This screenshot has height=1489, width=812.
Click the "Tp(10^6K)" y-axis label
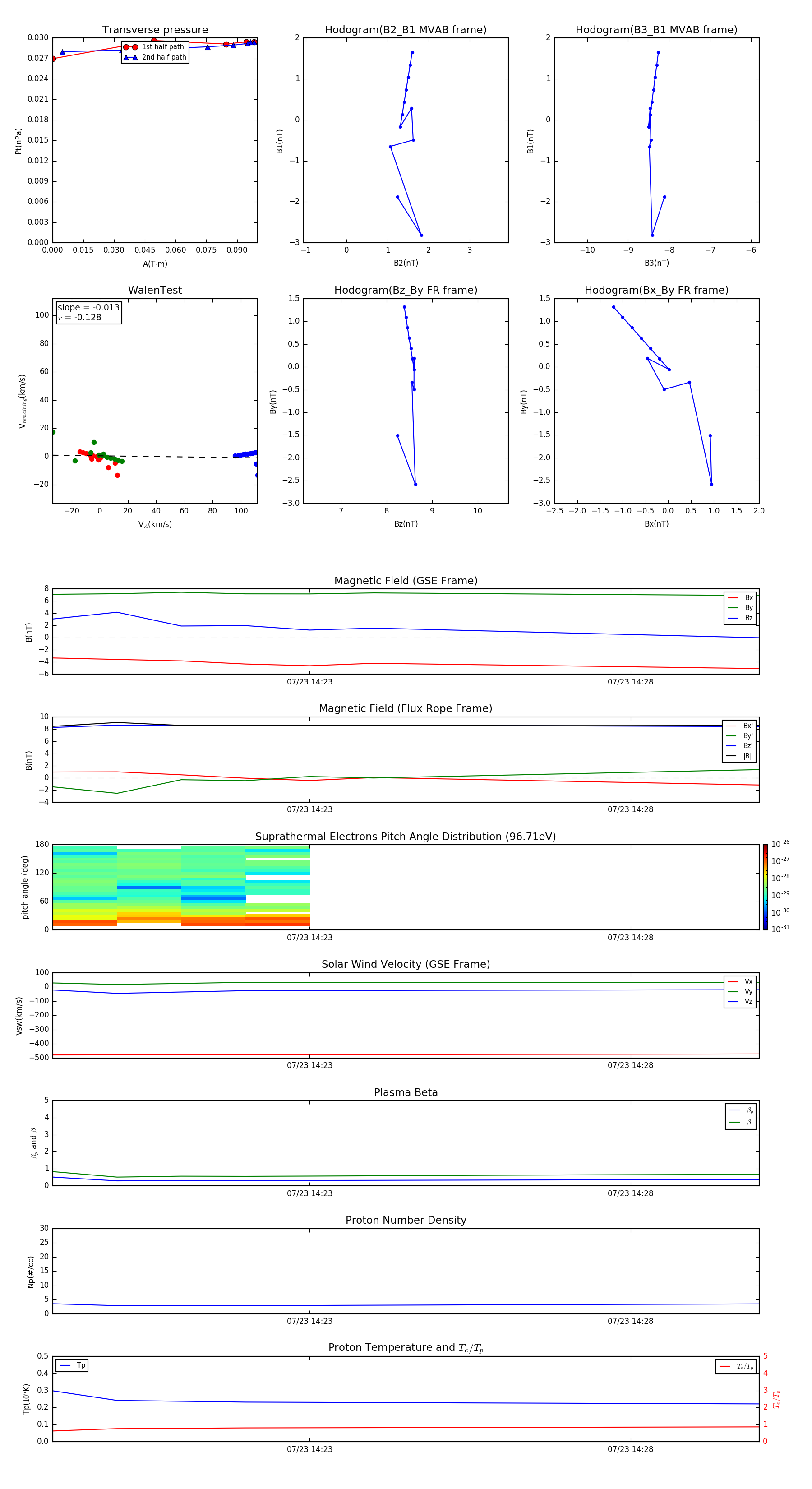(x=26, y=1399)
